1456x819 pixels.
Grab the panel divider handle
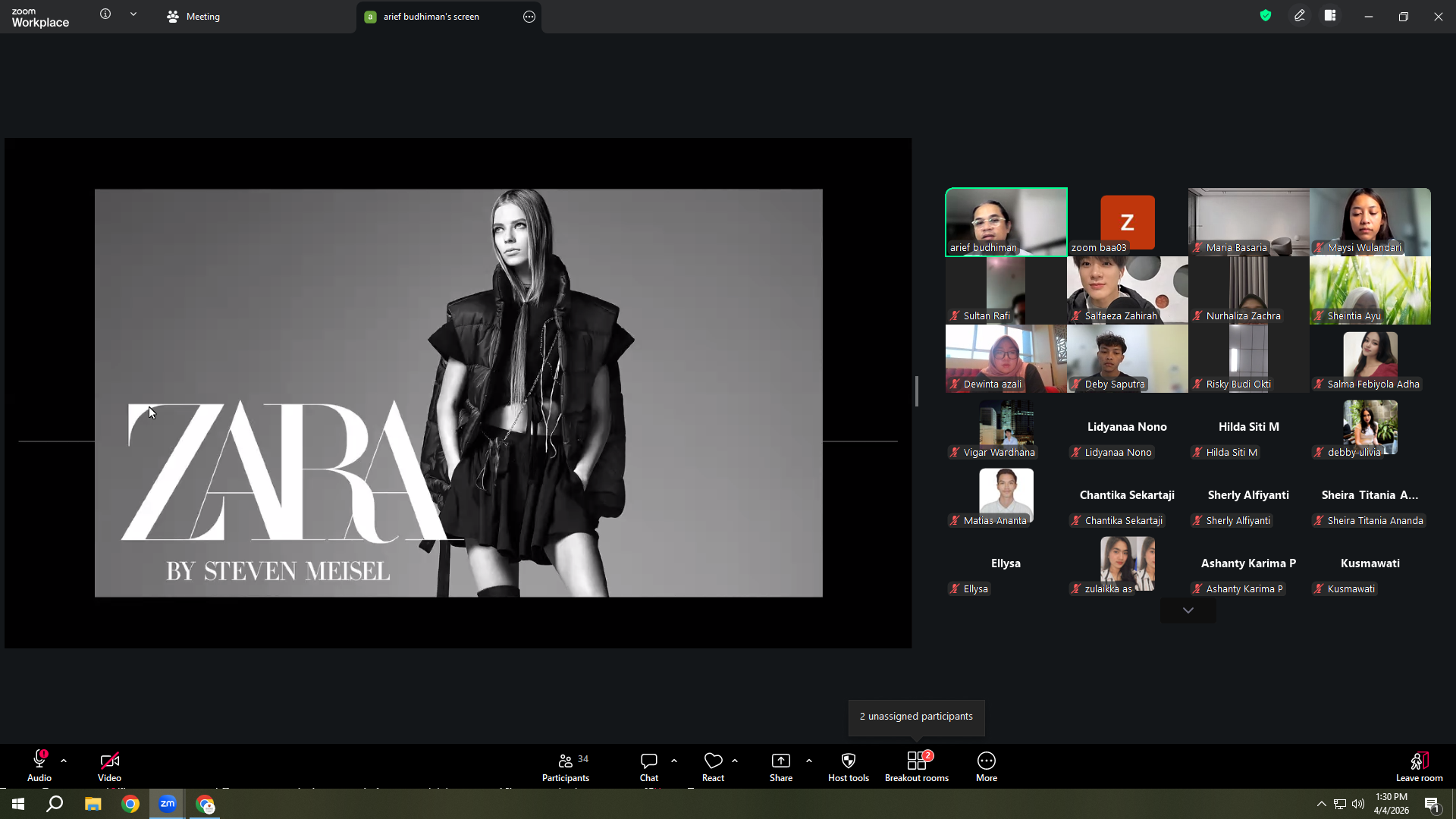(917, 391)
